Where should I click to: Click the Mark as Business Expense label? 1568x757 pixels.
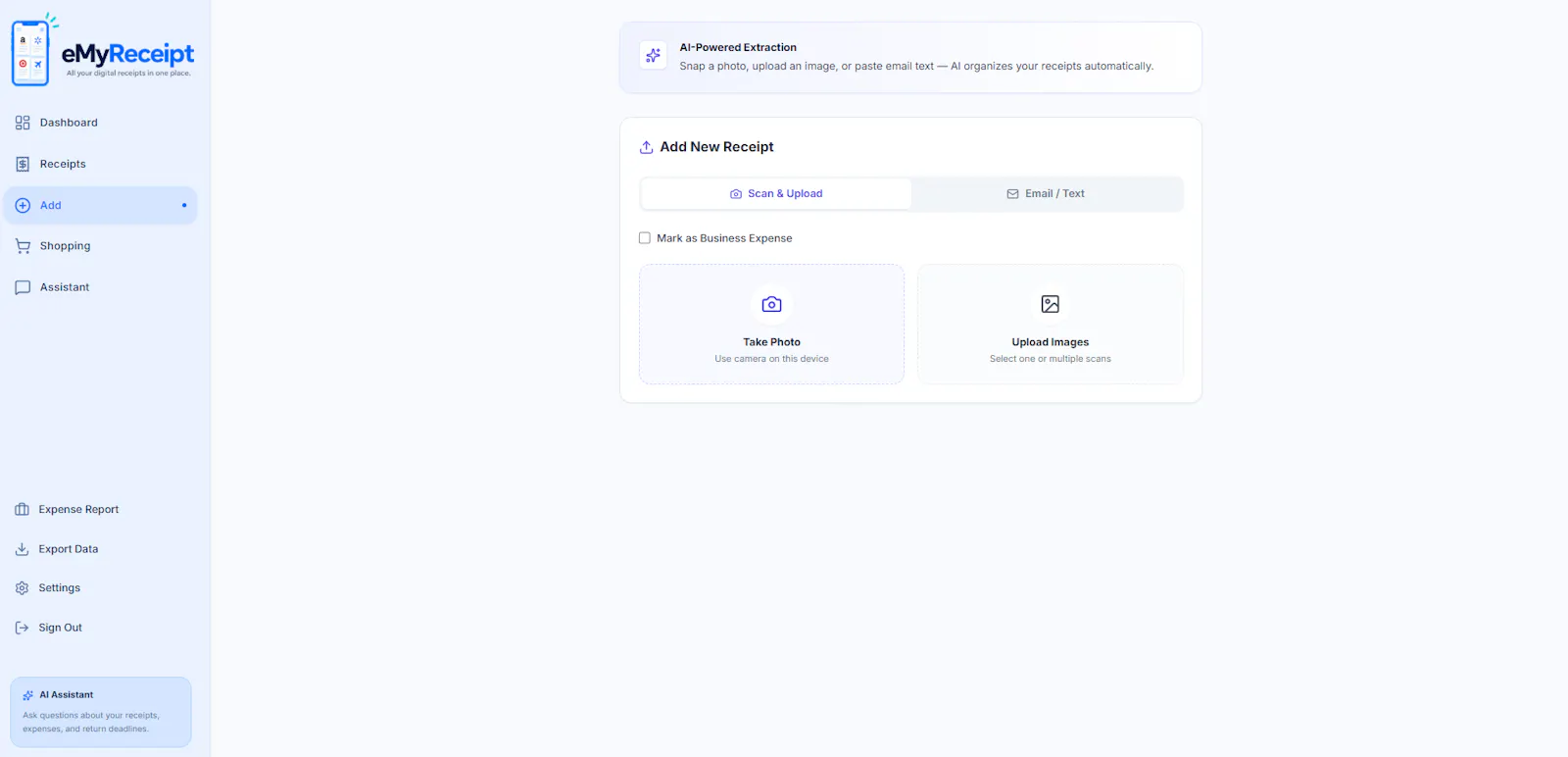[x=724, y=238]
